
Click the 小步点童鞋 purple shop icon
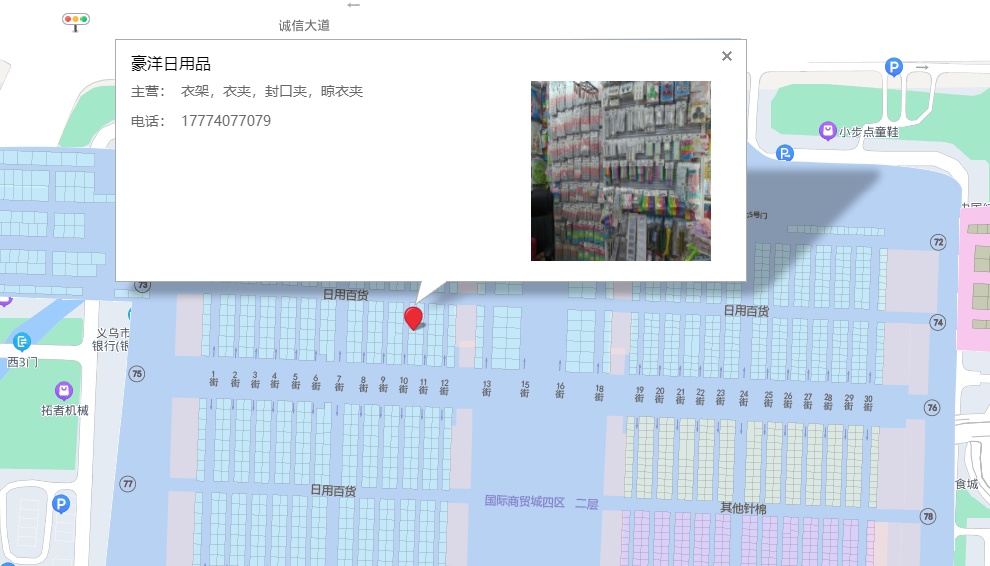828,130
